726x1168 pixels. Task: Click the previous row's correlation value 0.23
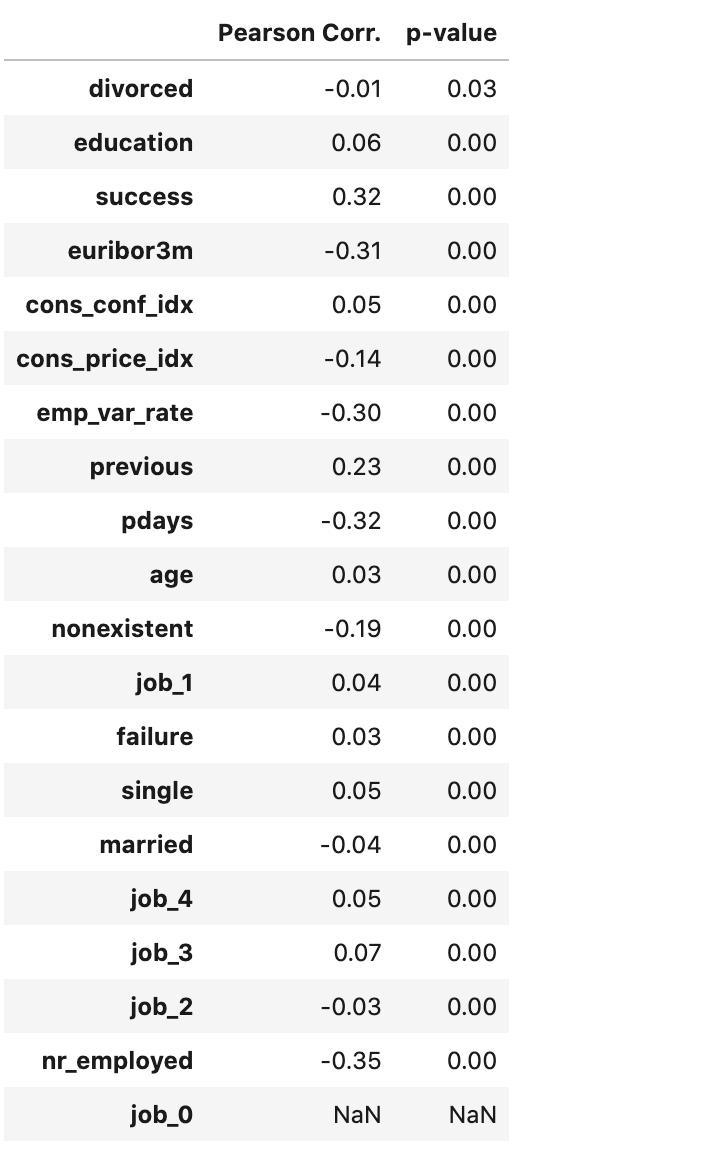coord(356,467)
